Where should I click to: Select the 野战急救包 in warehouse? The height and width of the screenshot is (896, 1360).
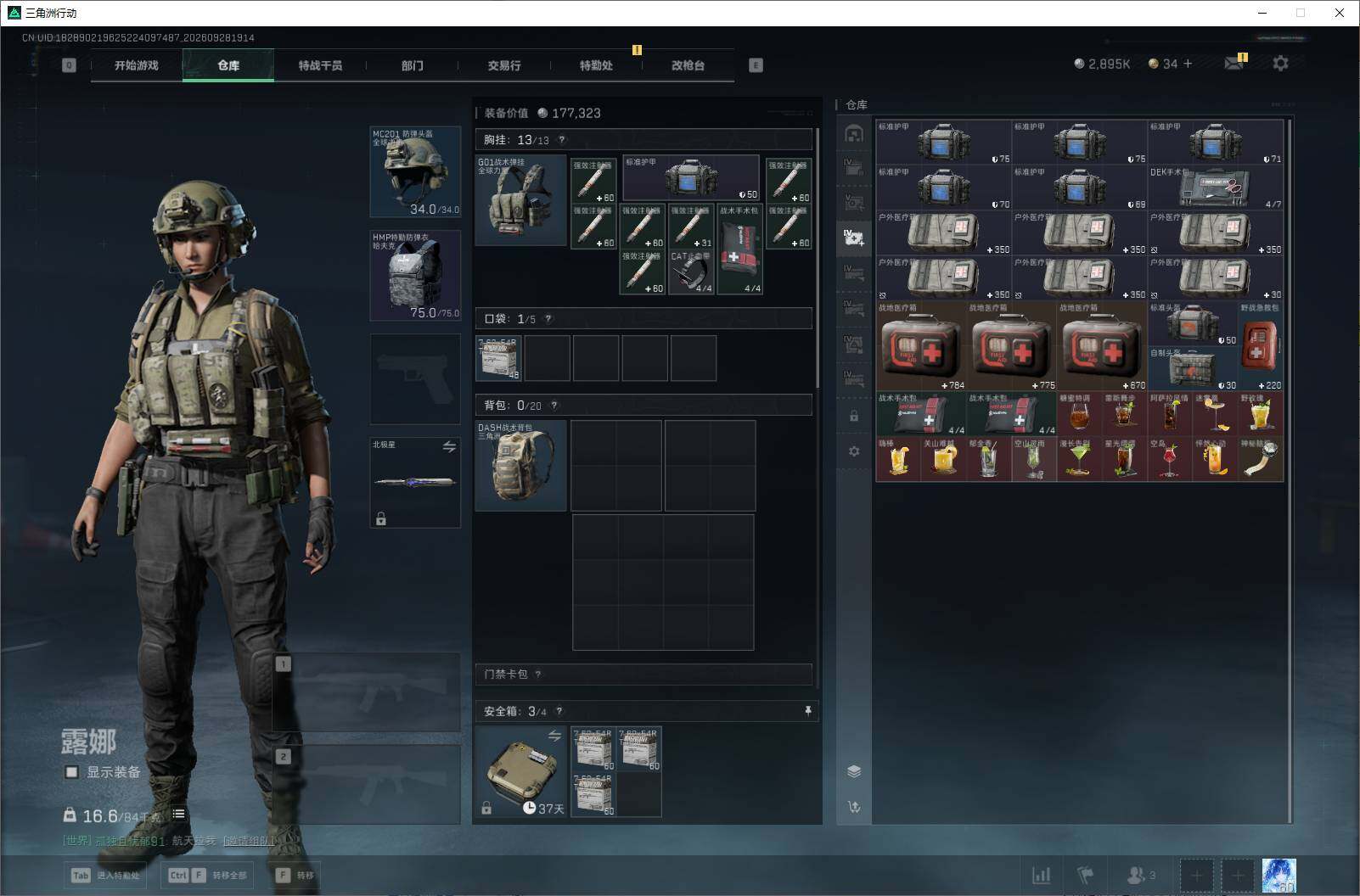(x=1261, y=346)
